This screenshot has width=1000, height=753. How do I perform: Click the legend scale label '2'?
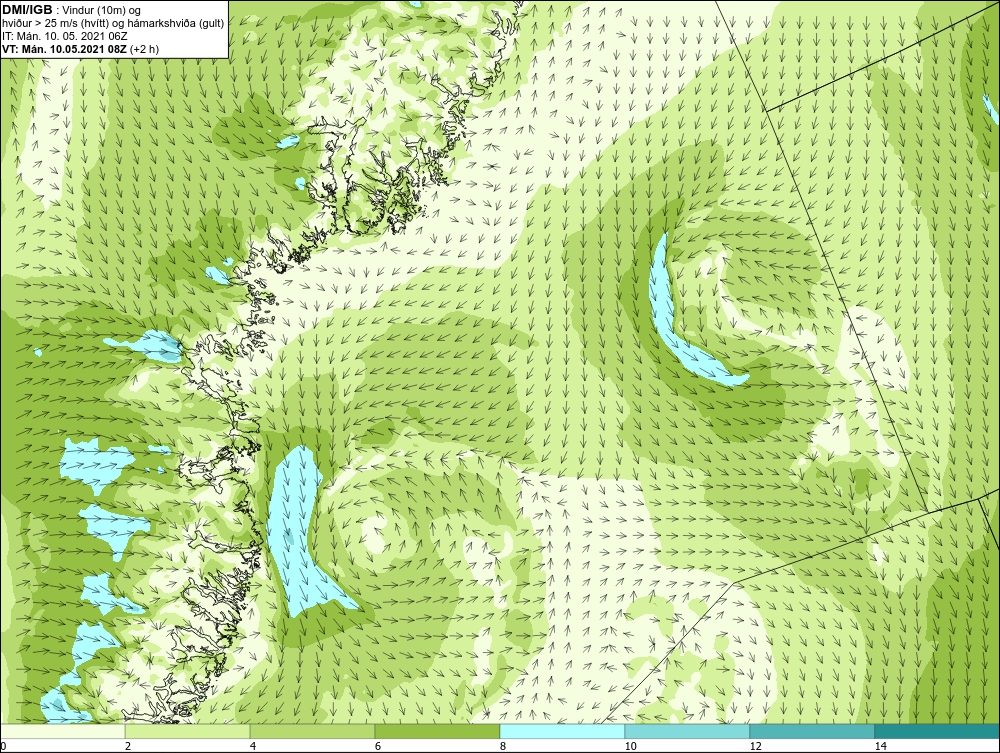tap(128, 746)
